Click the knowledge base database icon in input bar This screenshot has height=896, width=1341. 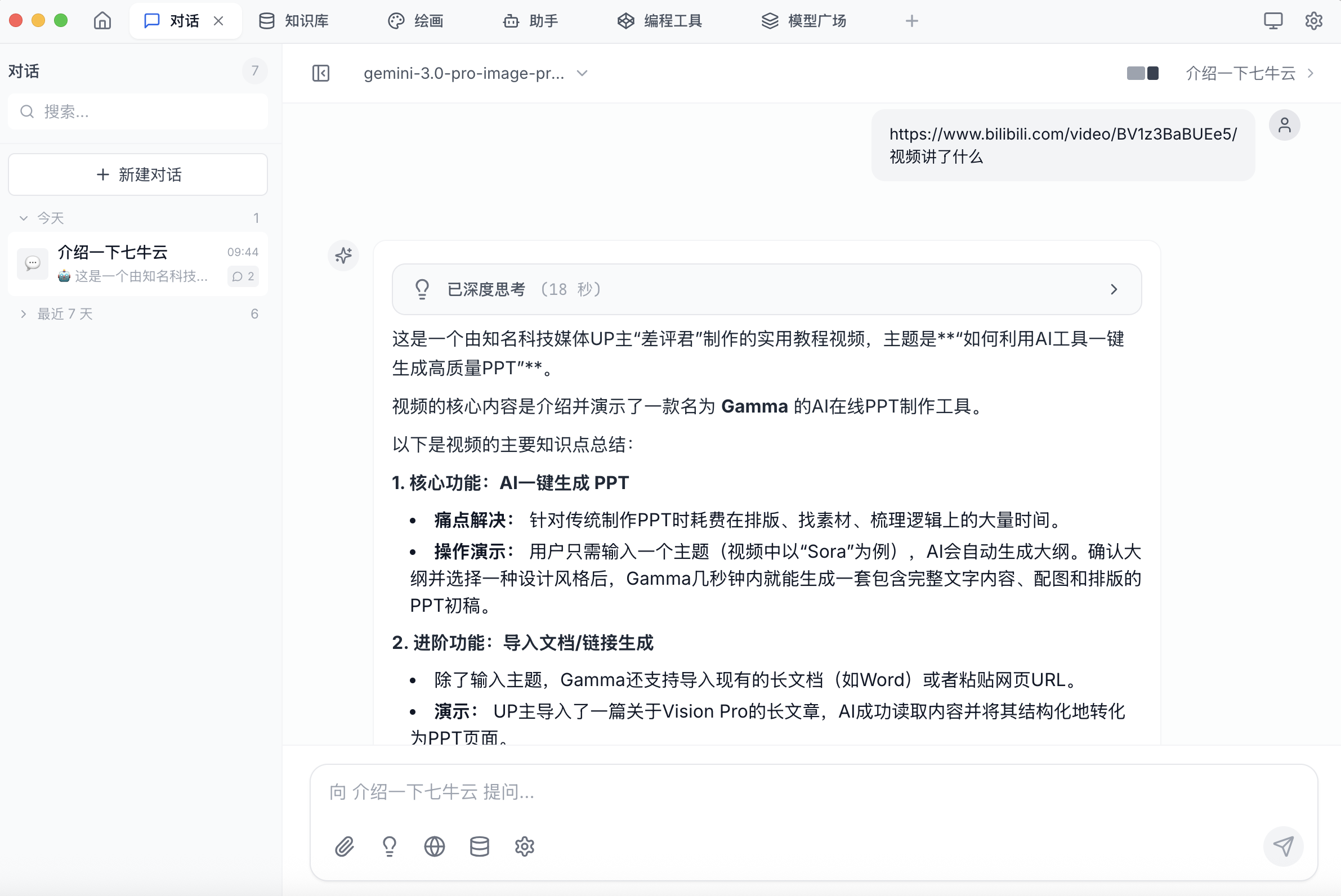click(479, 846)
